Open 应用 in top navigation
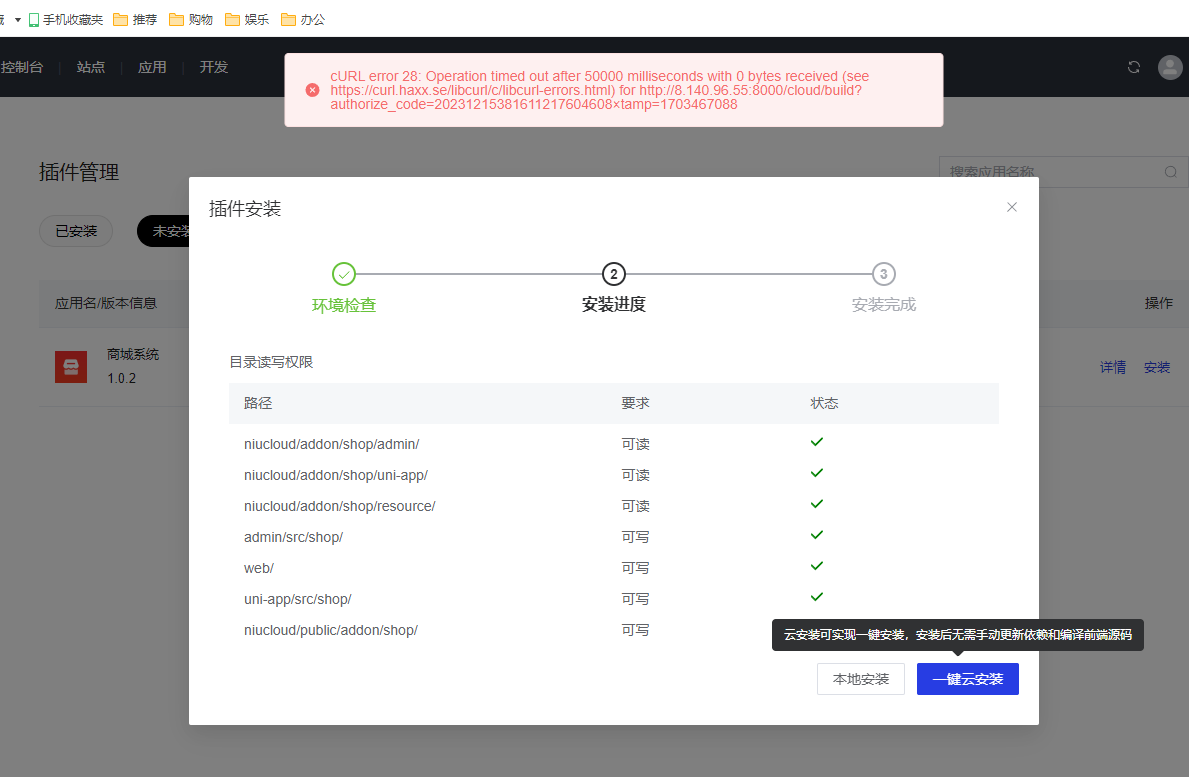The height and width of the screenshot is (777, 1189). tap(152, 67)
